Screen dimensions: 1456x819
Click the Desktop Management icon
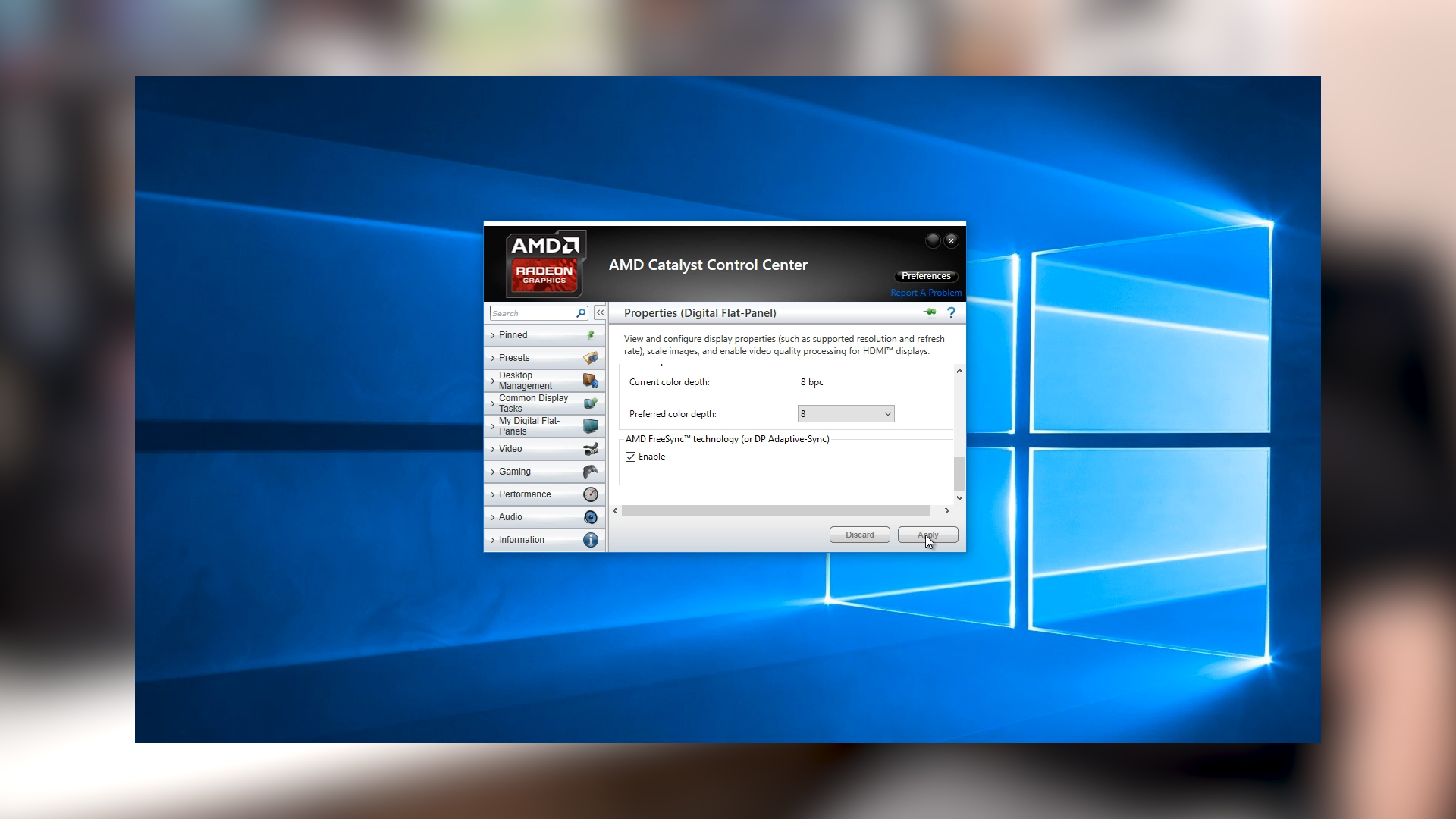coord(591,381)
